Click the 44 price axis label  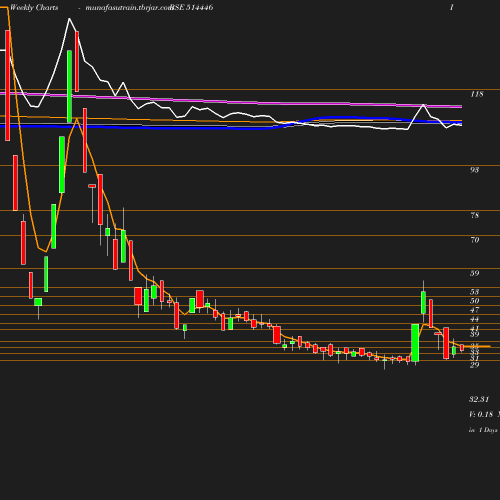point(474,319)
